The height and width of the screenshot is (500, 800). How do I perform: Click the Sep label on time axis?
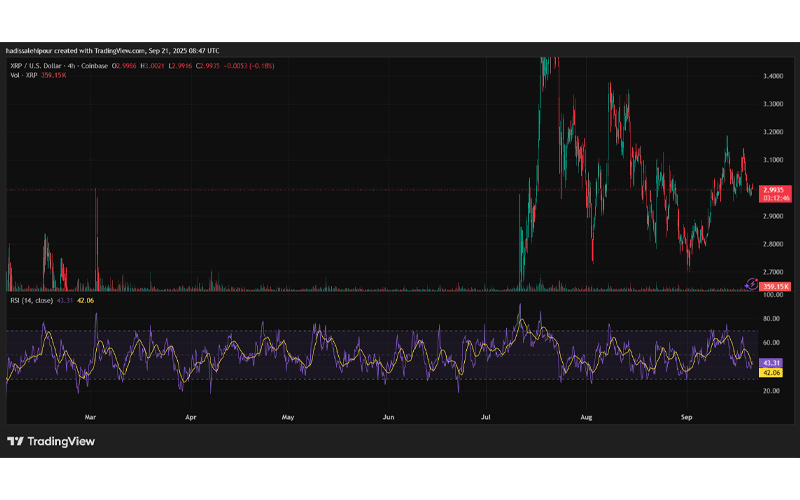click(687, 417)
